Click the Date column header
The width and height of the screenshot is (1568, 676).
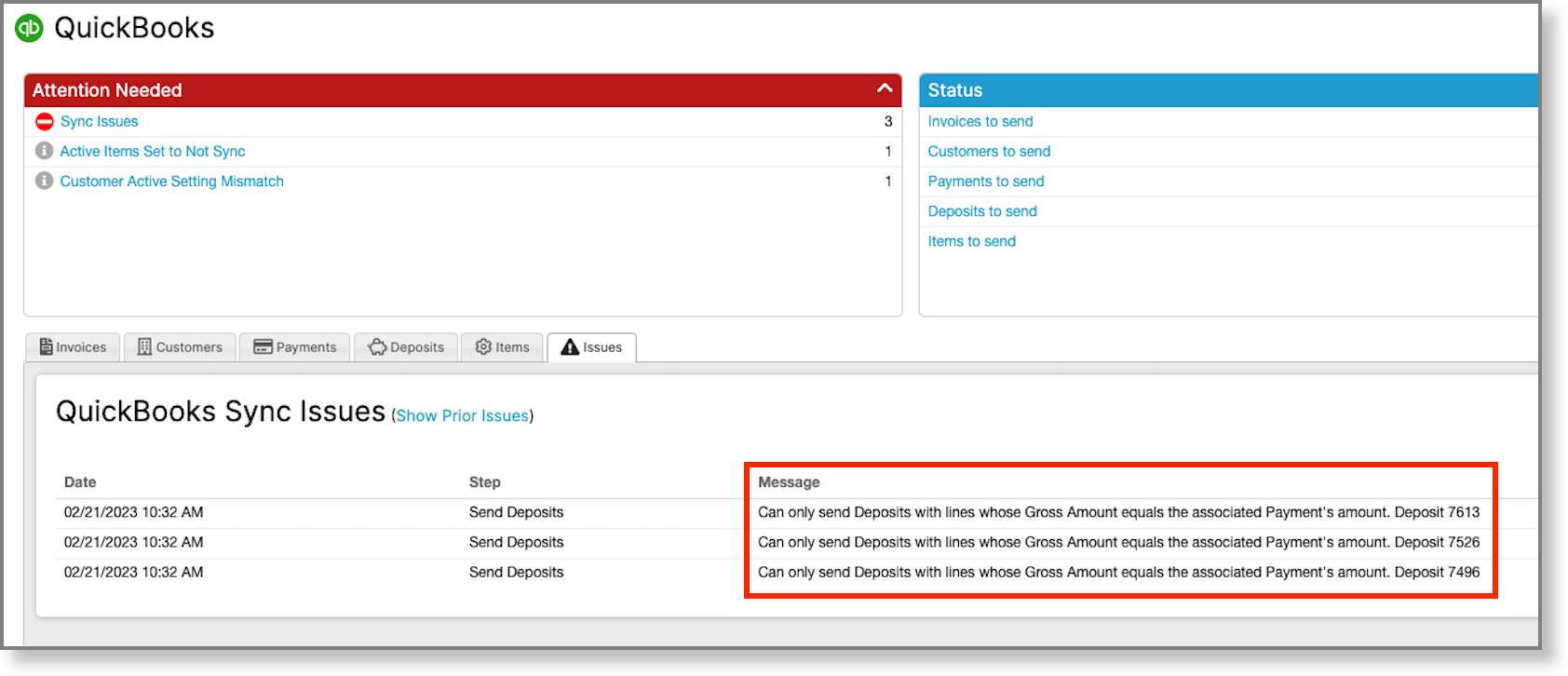pyautogui.click(x=80, y=482)
